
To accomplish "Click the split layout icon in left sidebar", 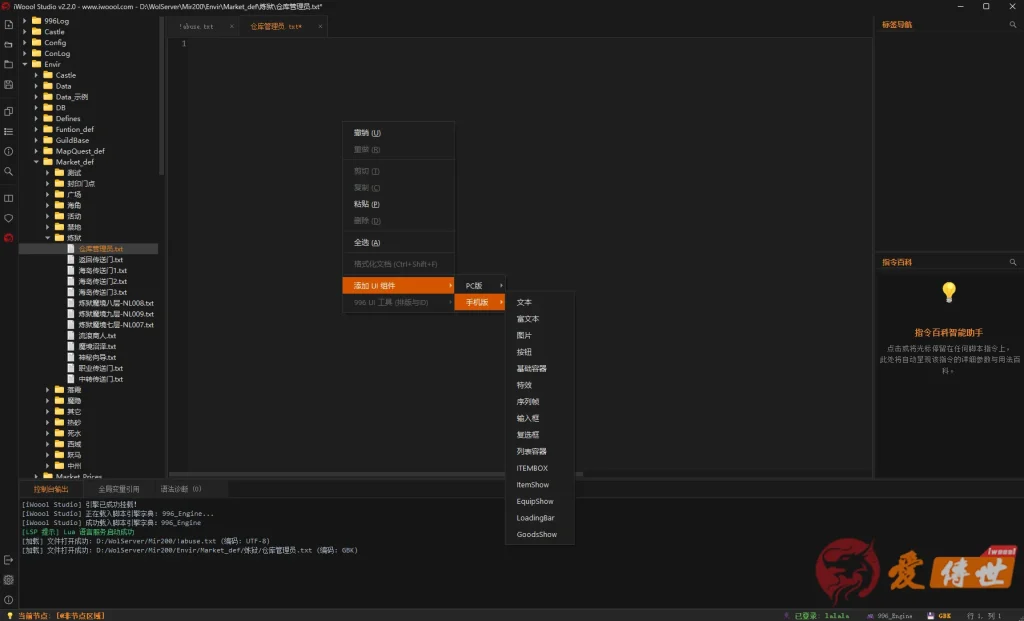I will [8, 199].
